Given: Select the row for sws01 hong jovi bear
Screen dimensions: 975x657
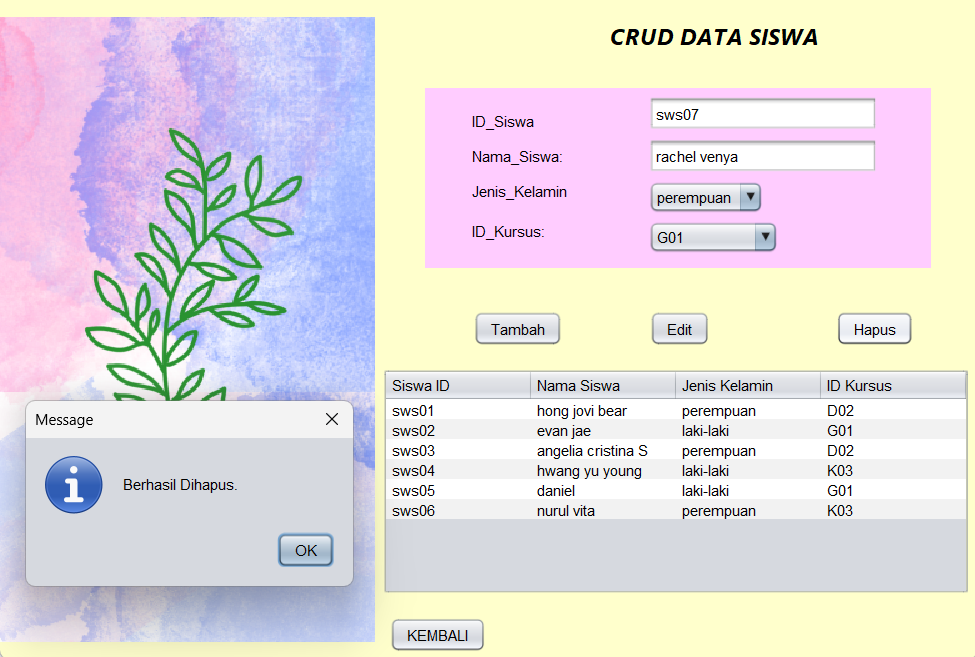Looking at the screenshot, I should (x=600, y=410).
